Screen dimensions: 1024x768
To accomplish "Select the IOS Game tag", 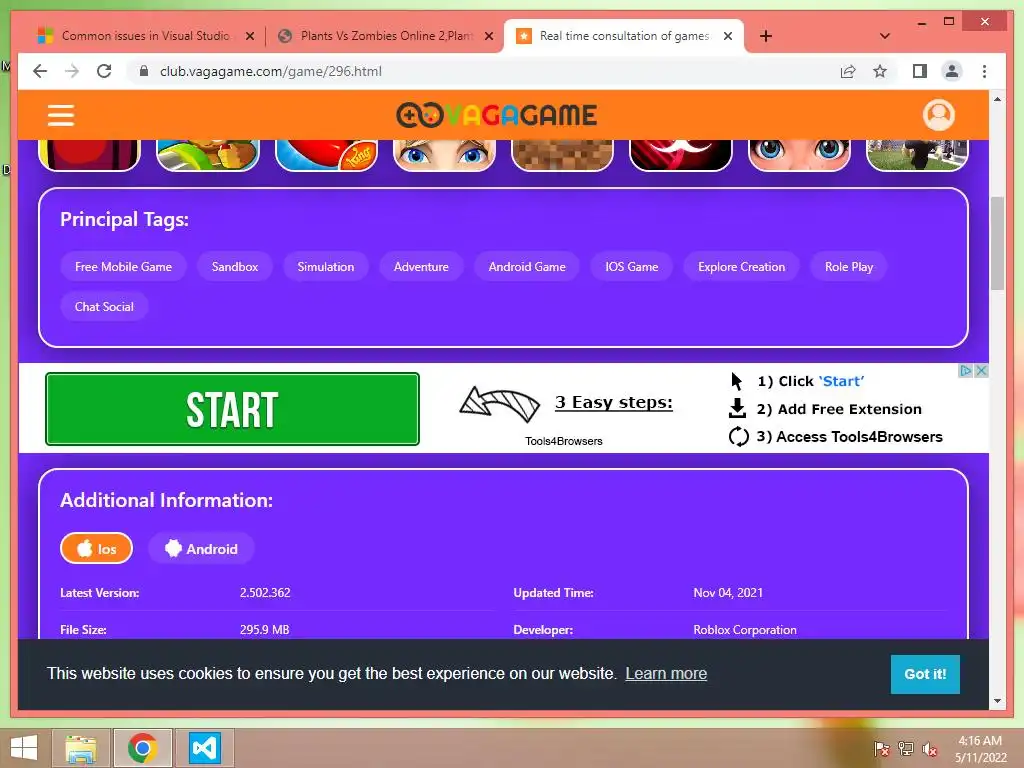I will tap(632, 266).
